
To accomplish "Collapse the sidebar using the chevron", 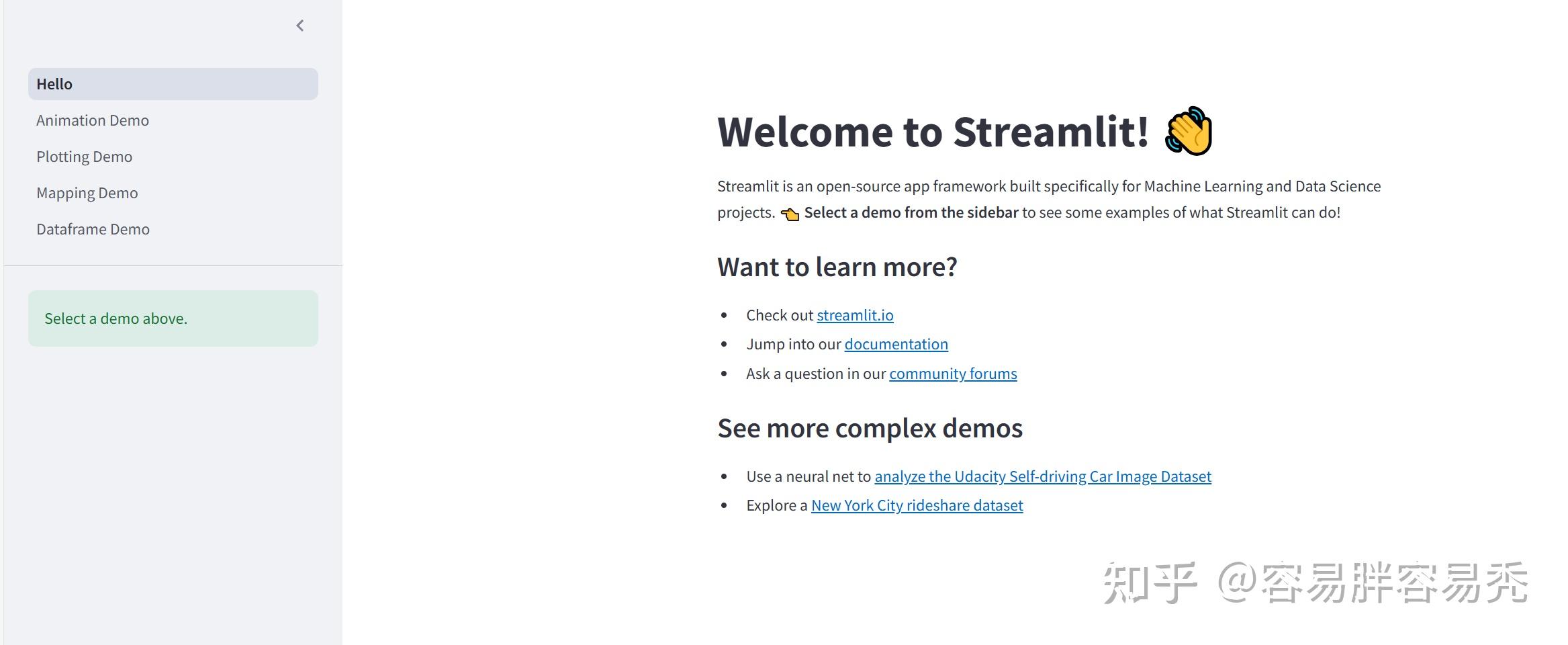I will pyautogui.click(x=300, y=26).
